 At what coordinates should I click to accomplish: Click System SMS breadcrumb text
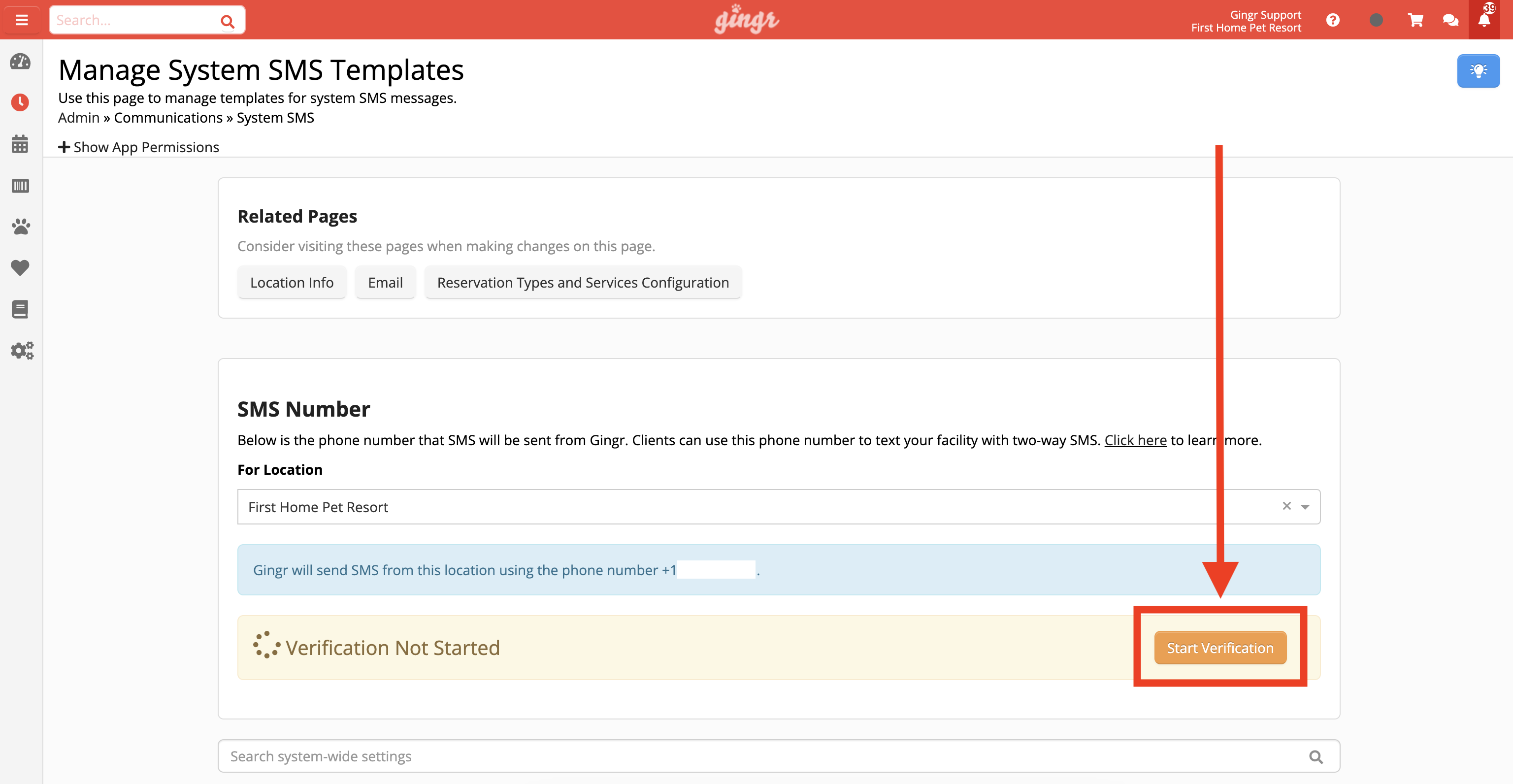tap(275, 118)
